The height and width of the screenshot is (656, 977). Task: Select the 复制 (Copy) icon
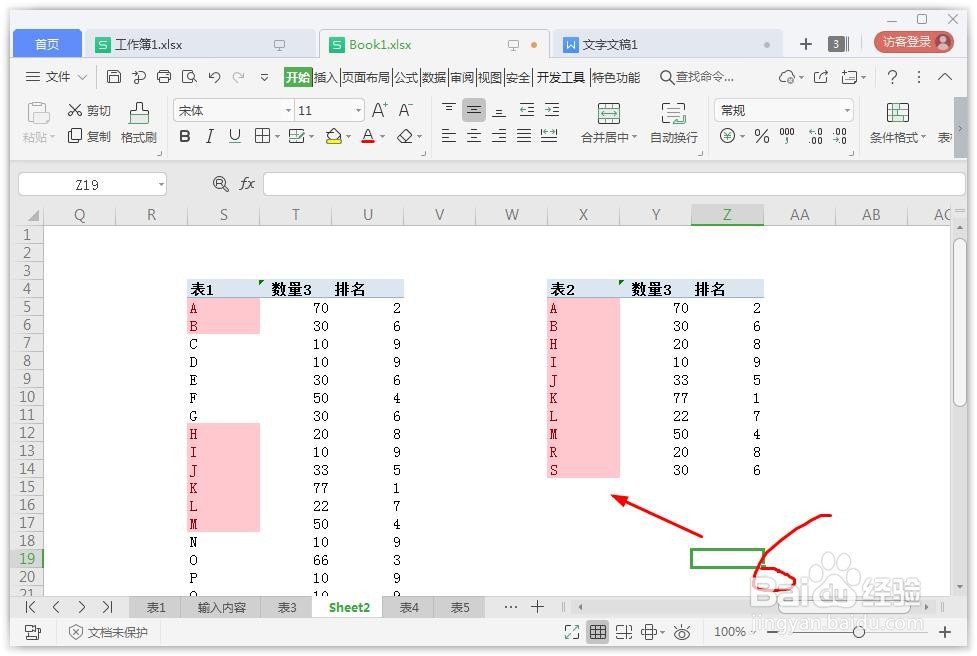(x=89, y=138)
